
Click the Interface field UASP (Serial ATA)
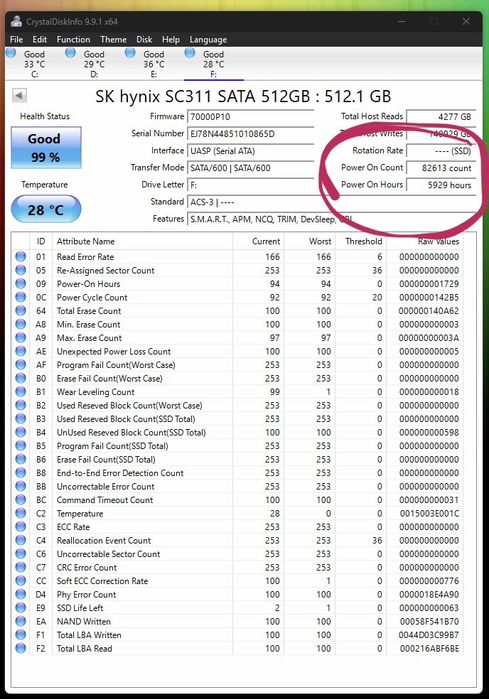pos(251,151)
